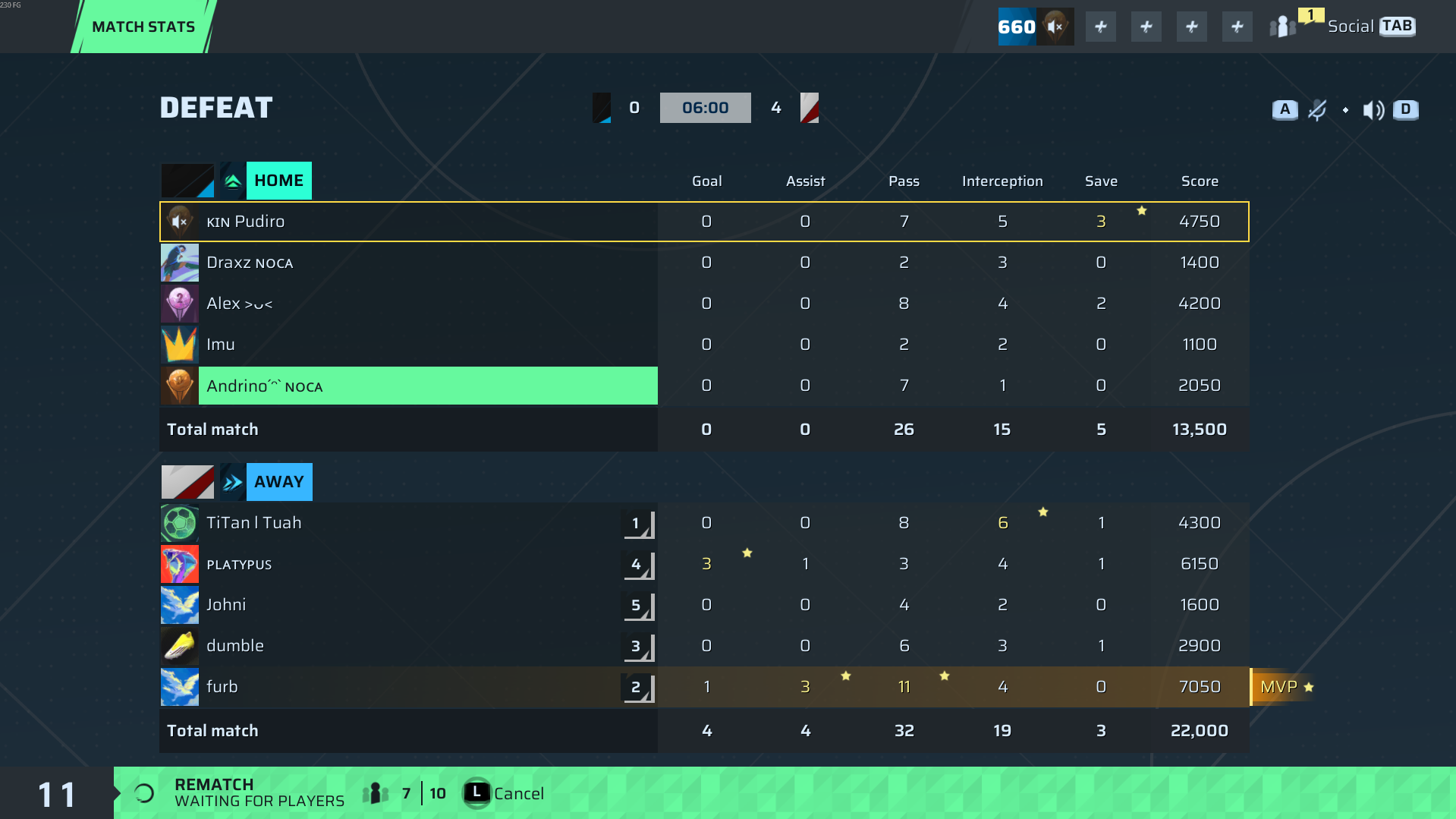Select the HOME team header label
Image resolution: width=1456 pixels, height=819 pixels.
tap(279, 181)
